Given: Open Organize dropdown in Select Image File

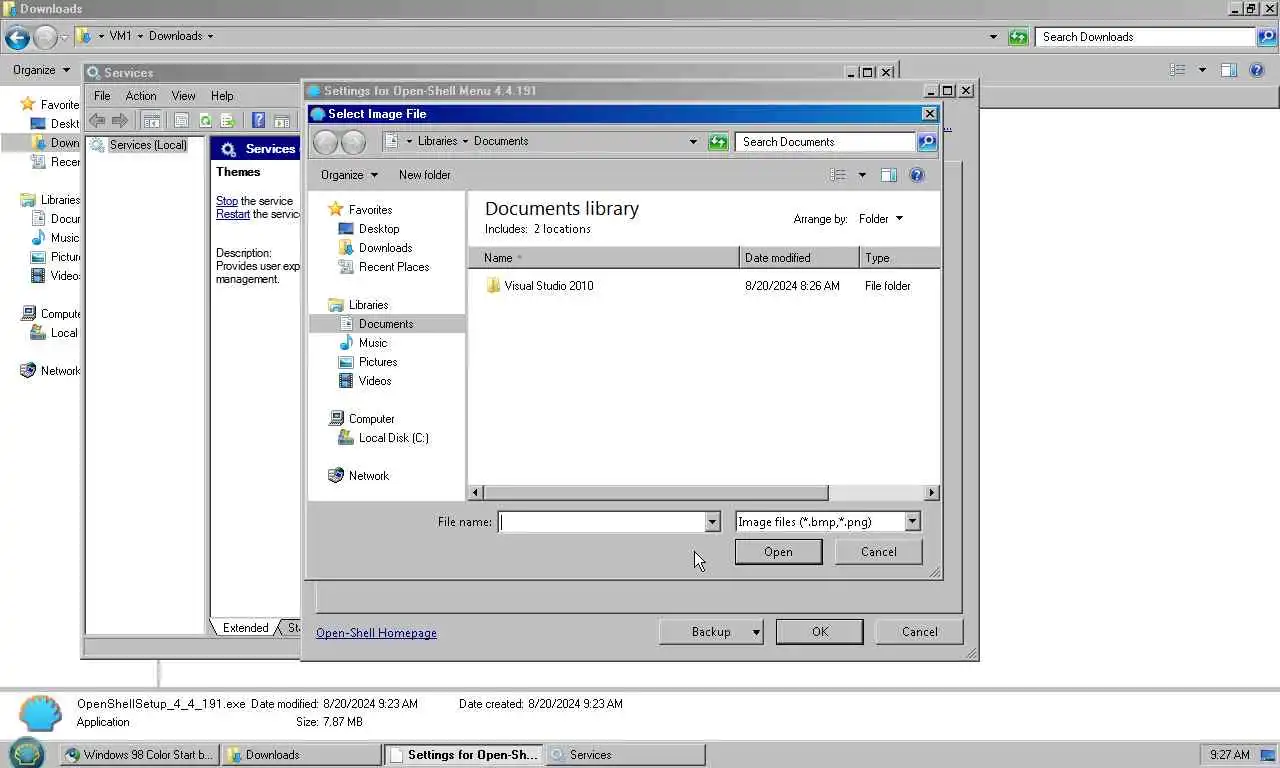Looking at the screenshot, I should [349, 175].
